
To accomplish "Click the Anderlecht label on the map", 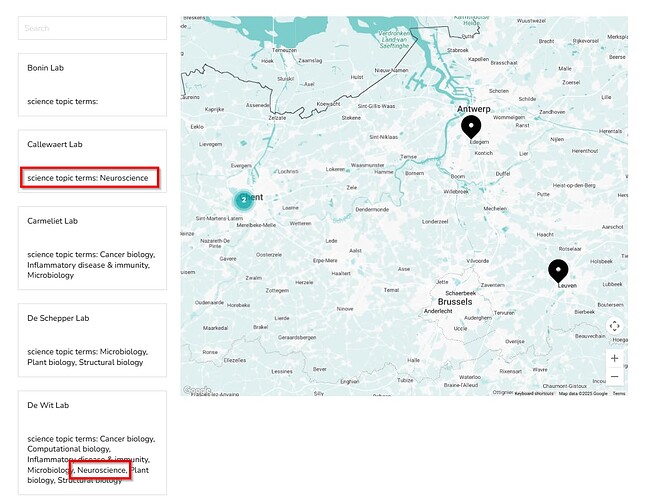I will pos(438,311).
